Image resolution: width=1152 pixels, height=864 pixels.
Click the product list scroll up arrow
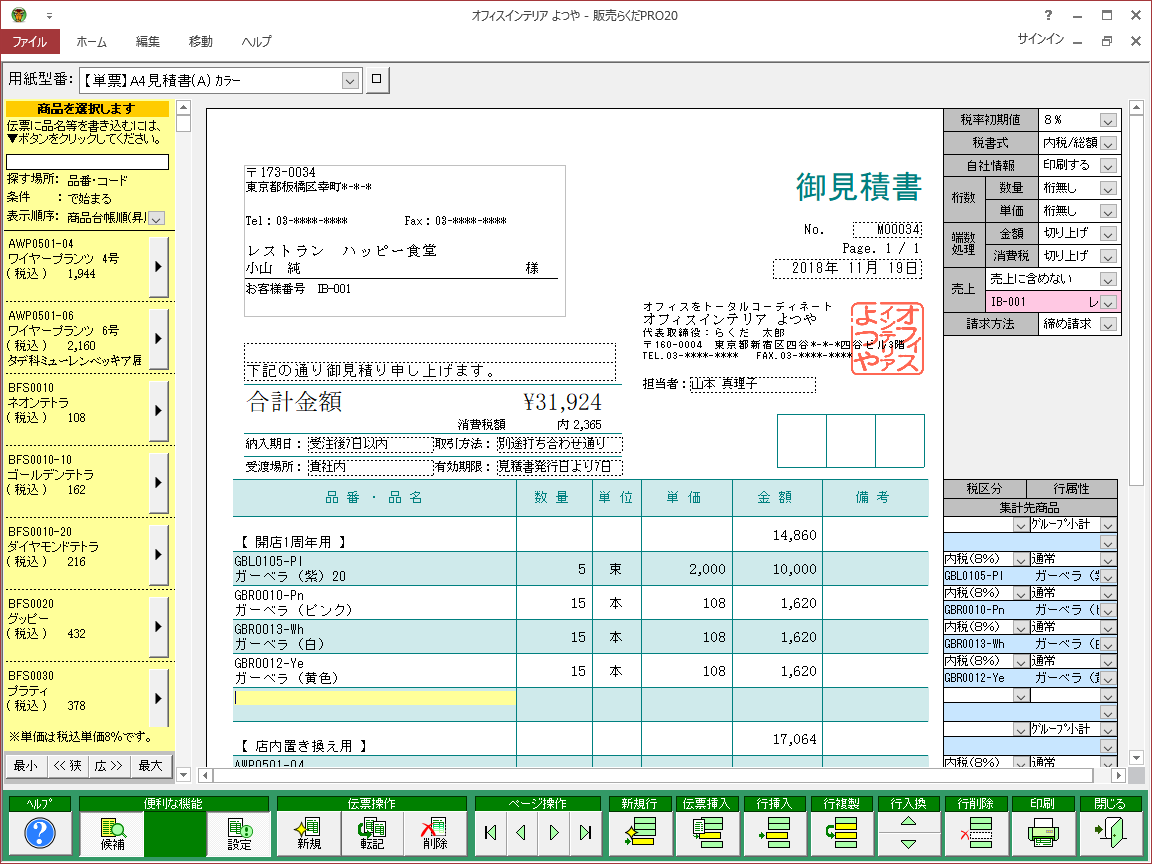[184, 108]
